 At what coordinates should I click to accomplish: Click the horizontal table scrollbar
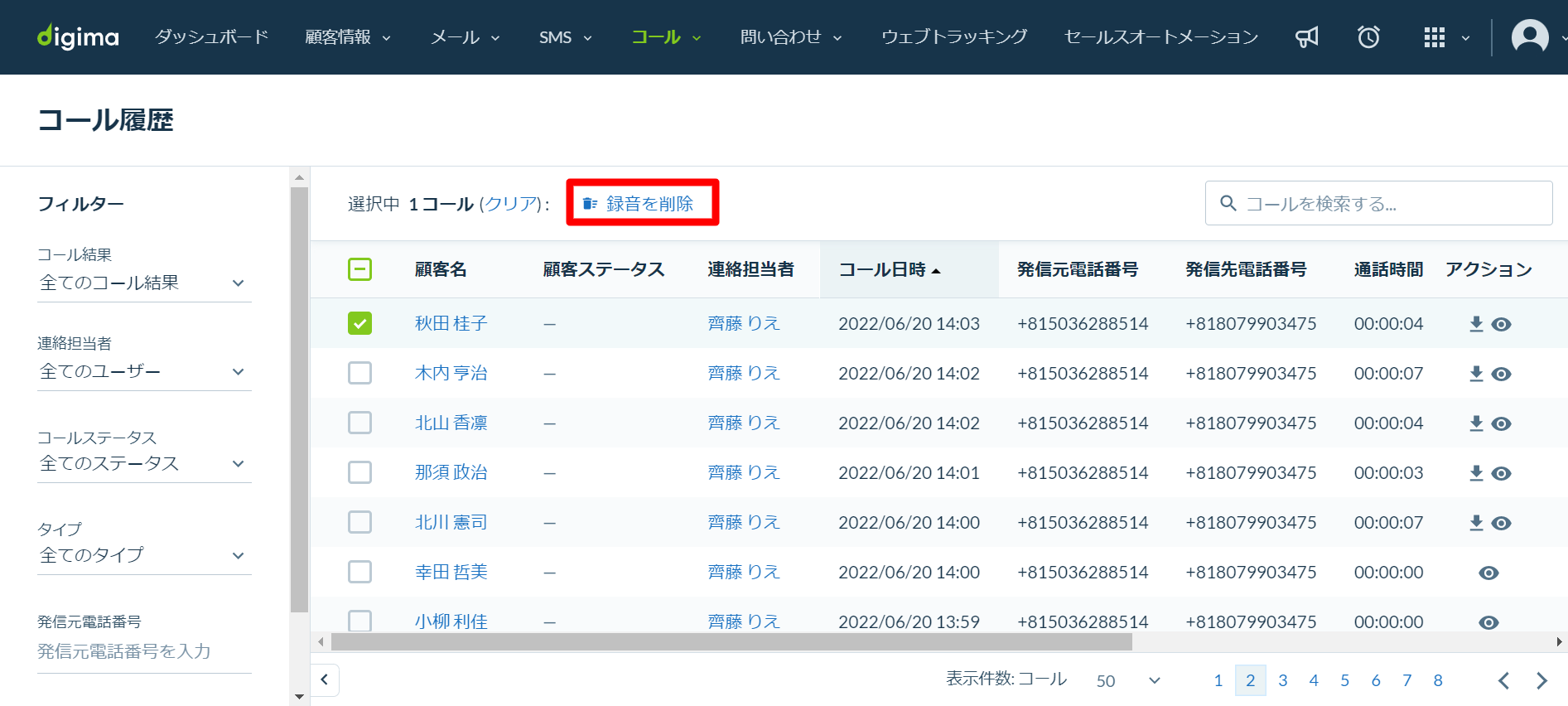pyautogui.click(x=731, y=642)
